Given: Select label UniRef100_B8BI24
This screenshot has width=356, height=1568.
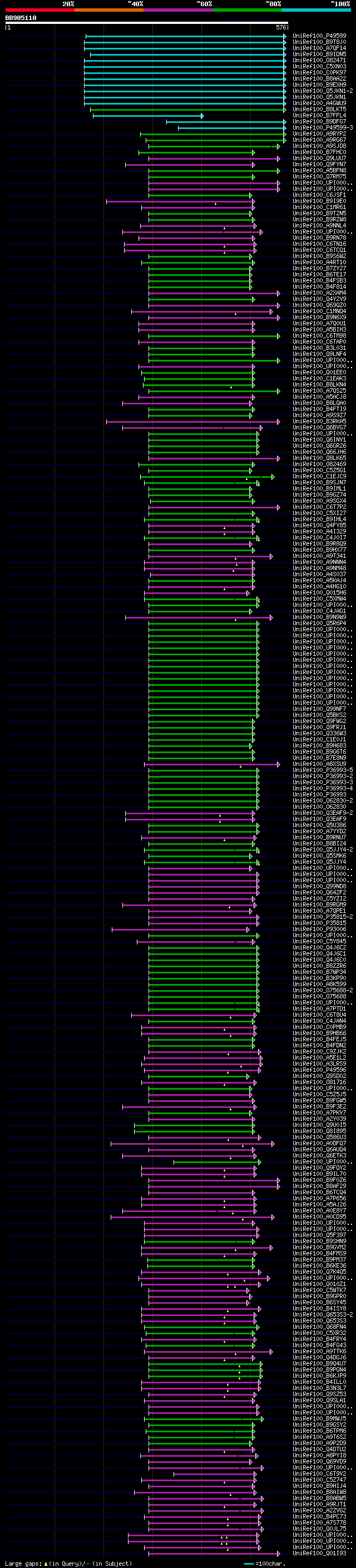Looking at the screenshot, I should click(319, 843).
